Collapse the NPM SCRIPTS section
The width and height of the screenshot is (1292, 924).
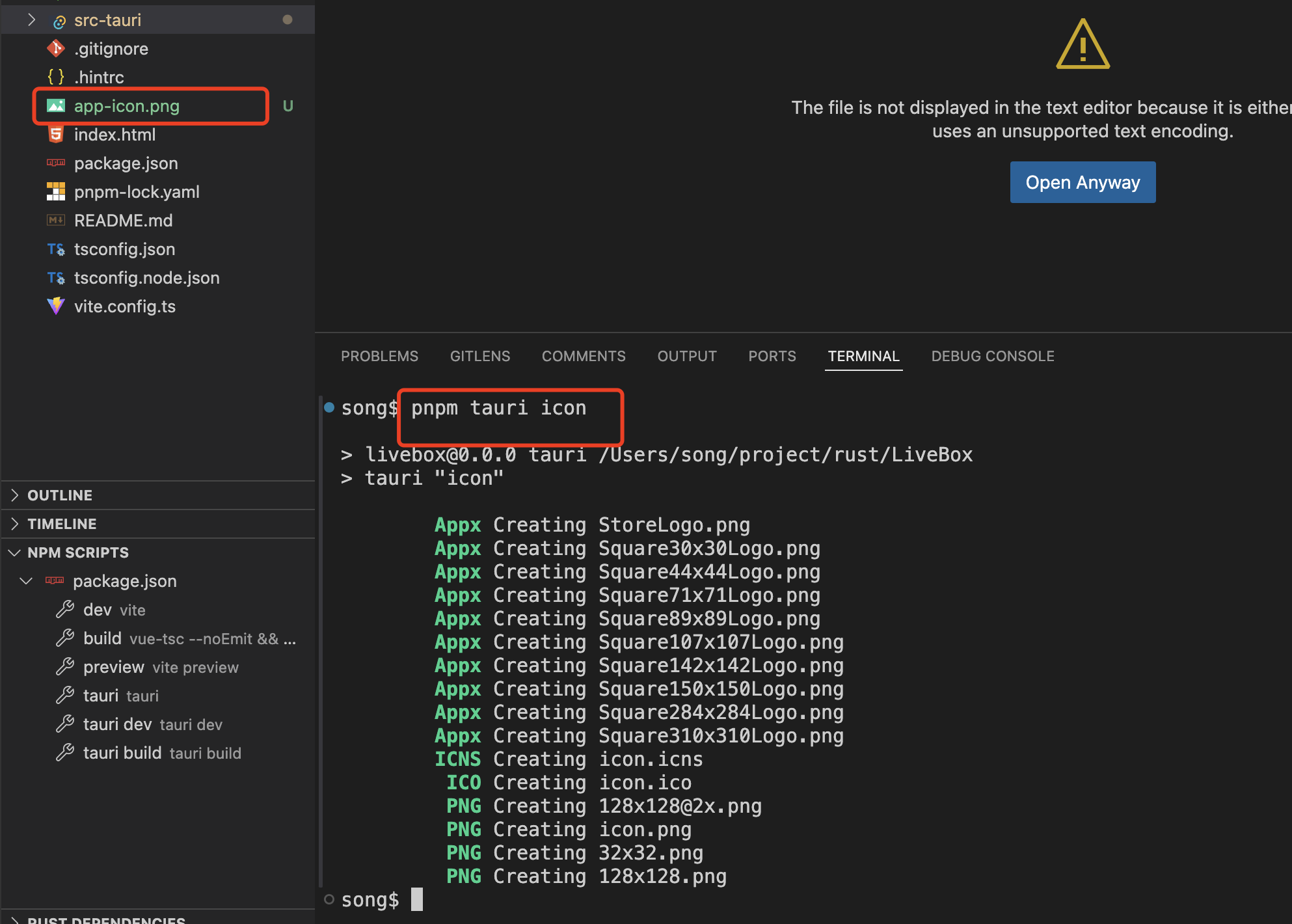(15, 552)
